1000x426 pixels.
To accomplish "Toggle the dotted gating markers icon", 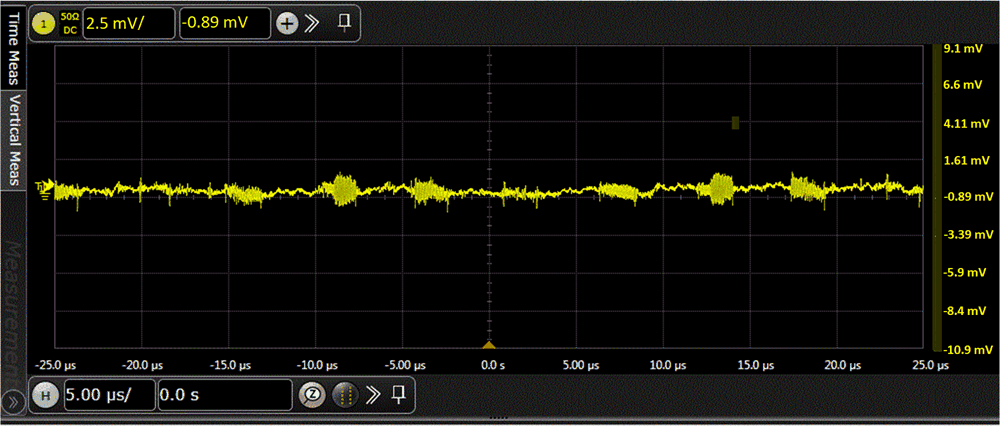I will coord(344,394).
